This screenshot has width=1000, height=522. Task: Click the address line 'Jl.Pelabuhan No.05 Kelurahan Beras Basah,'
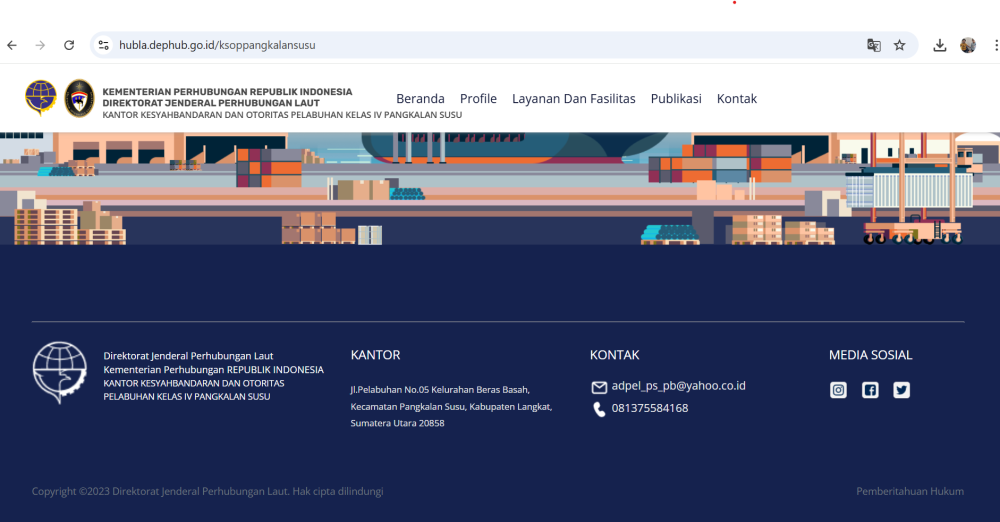pyautogui.click(x=440, y=390)
